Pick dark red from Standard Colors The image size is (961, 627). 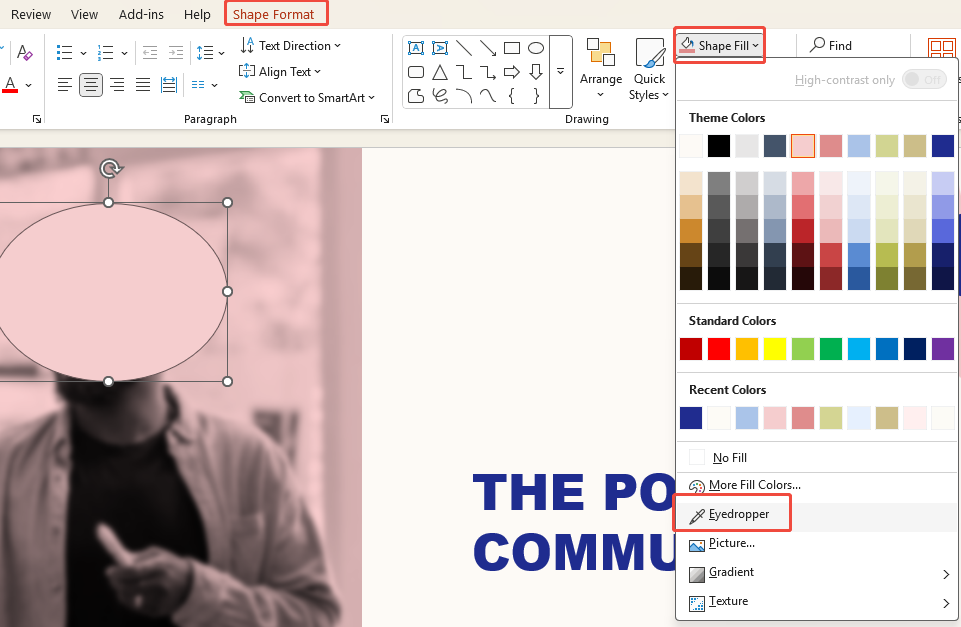690,347
